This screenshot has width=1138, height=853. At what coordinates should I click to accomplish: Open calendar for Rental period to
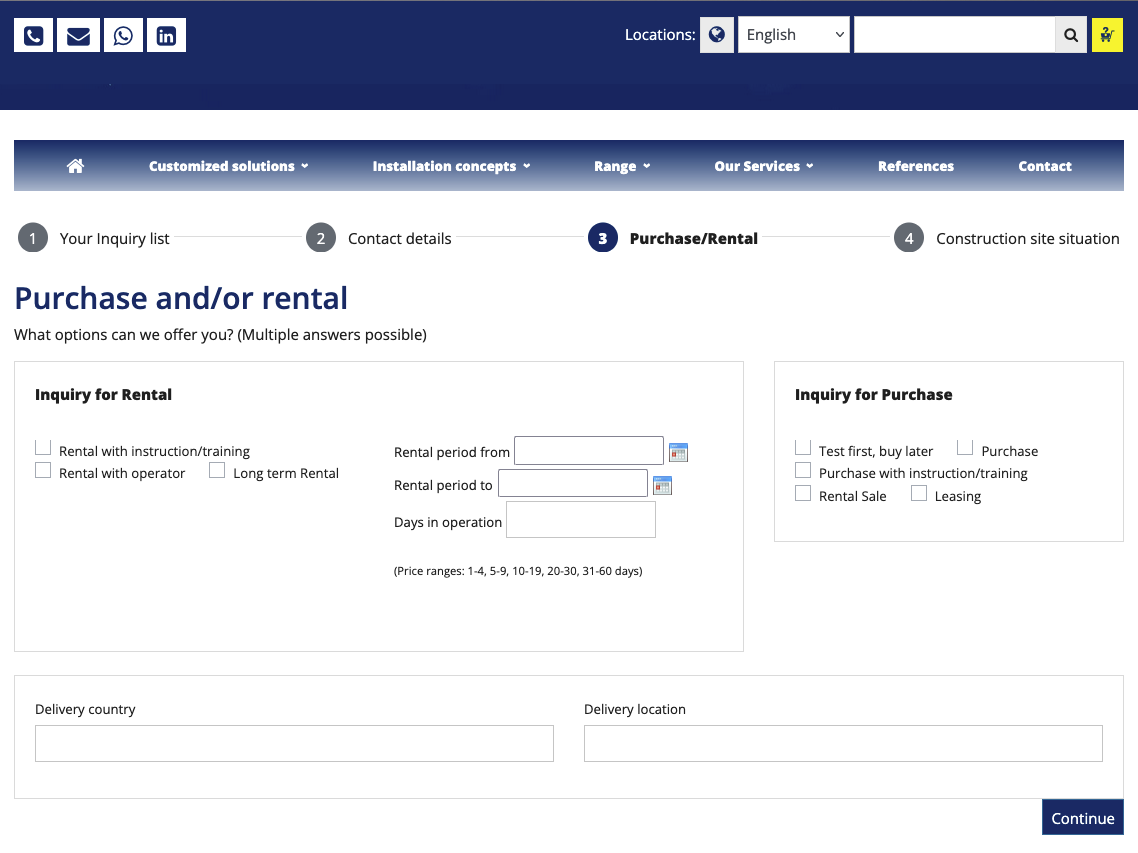point(662,486)
